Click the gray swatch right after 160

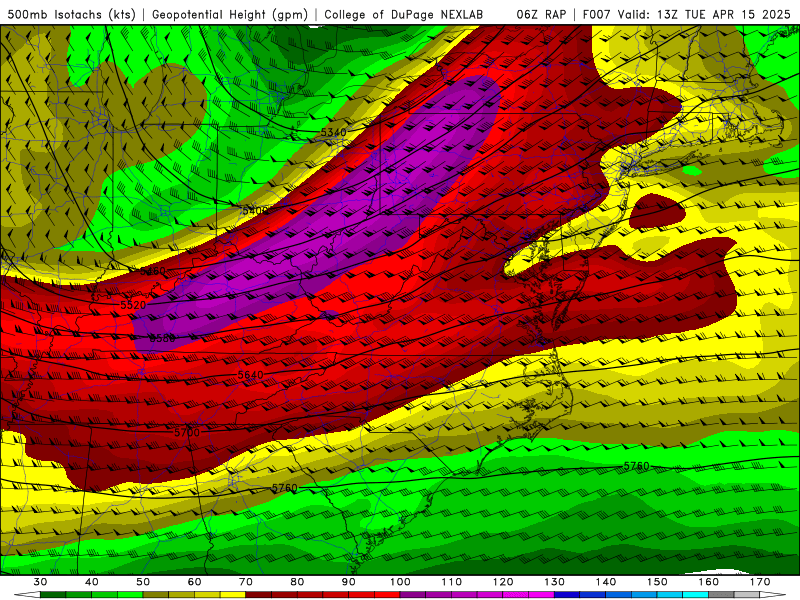721,595
